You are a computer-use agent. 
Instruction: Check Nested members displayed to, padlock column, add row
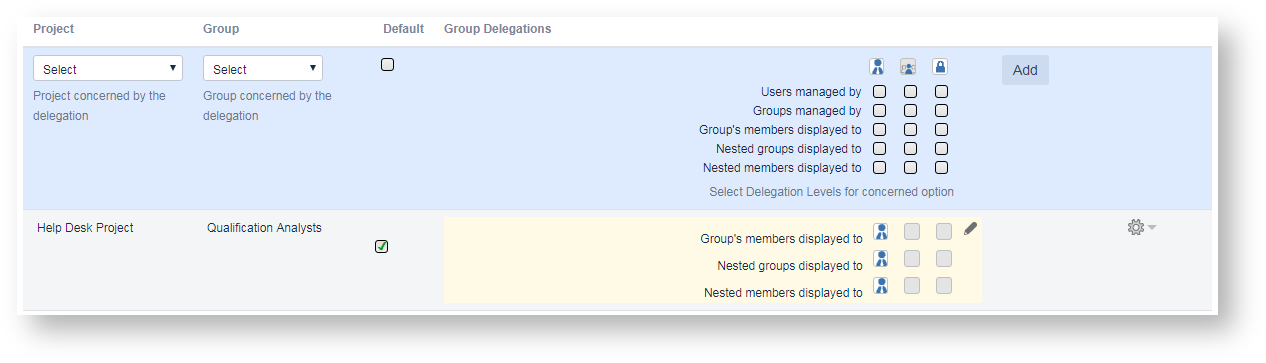pyautogui.click(x=942, y=168)
